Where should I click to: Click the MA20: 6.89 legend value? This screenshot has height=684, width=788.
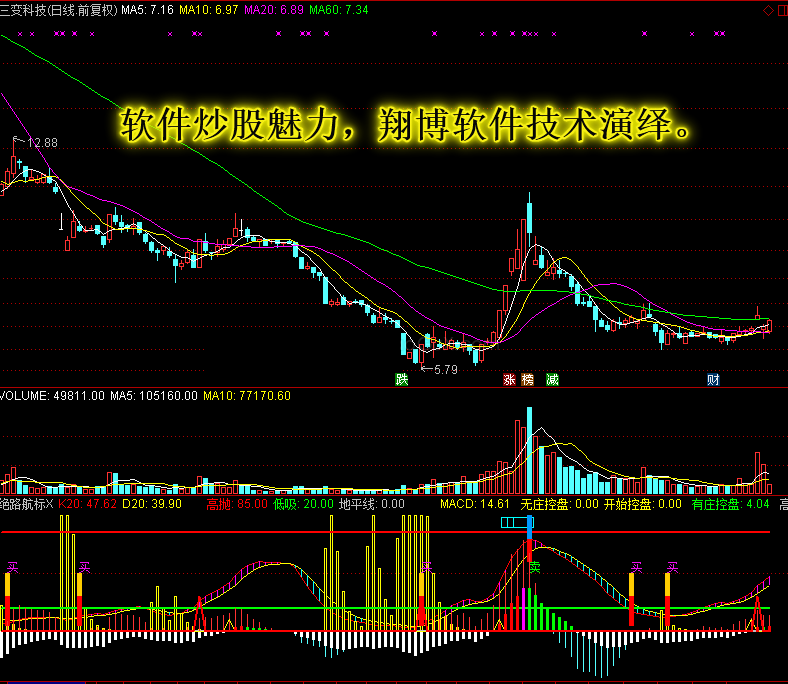[274, 10]
